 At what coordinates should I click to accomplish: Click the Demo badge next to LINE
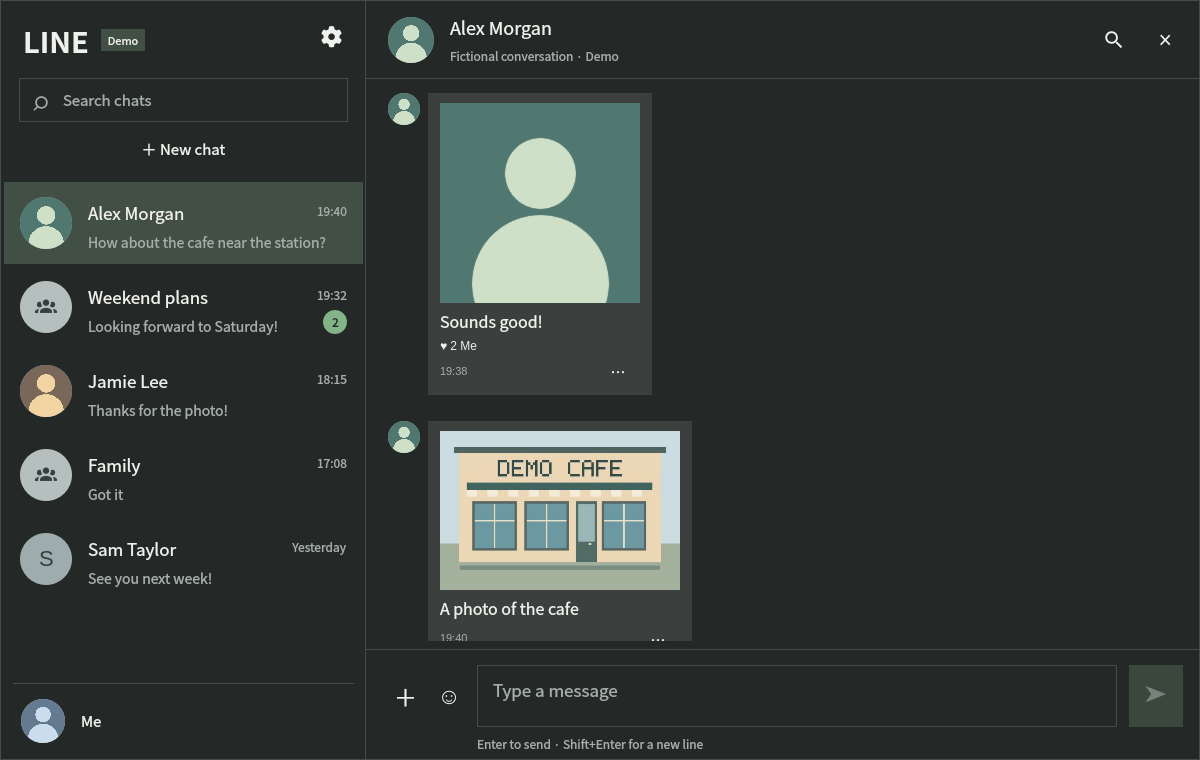[123, 41]
